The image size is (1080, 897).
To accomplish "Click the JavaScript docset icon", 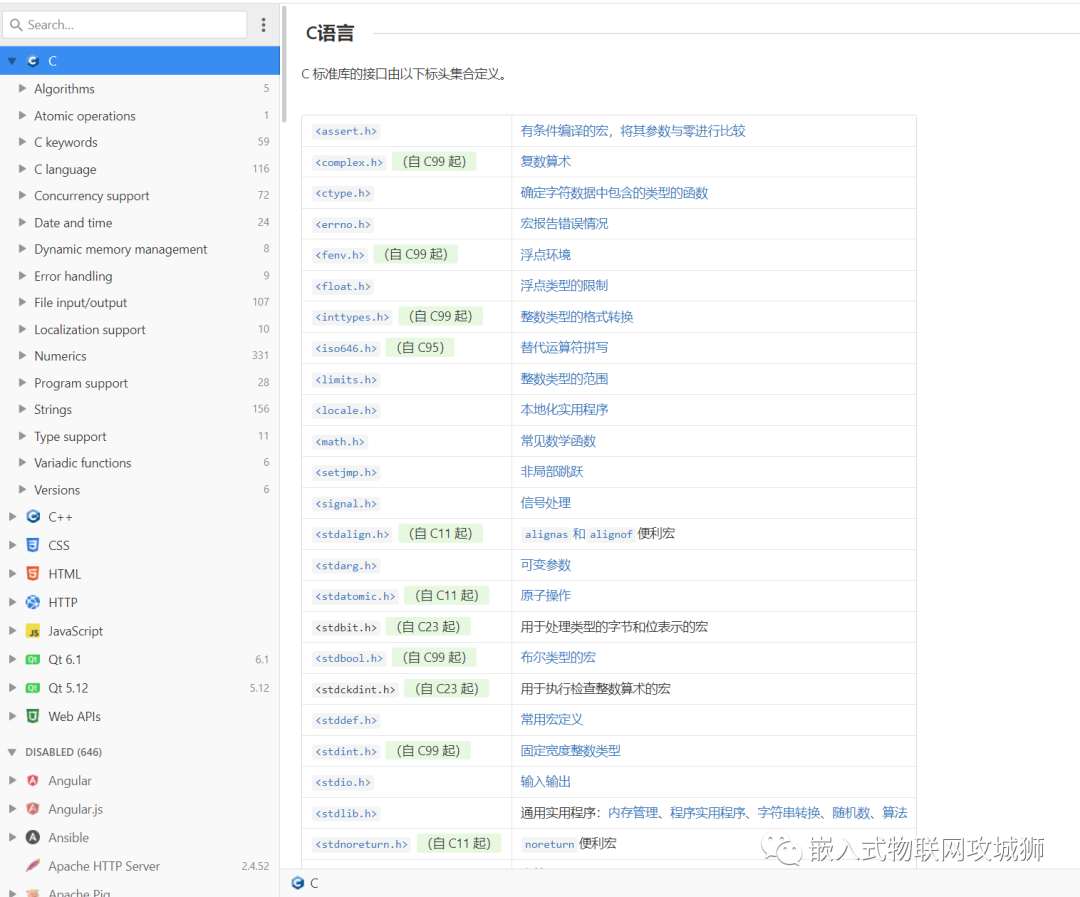I will pyautogui.click(x=32, y=630).
